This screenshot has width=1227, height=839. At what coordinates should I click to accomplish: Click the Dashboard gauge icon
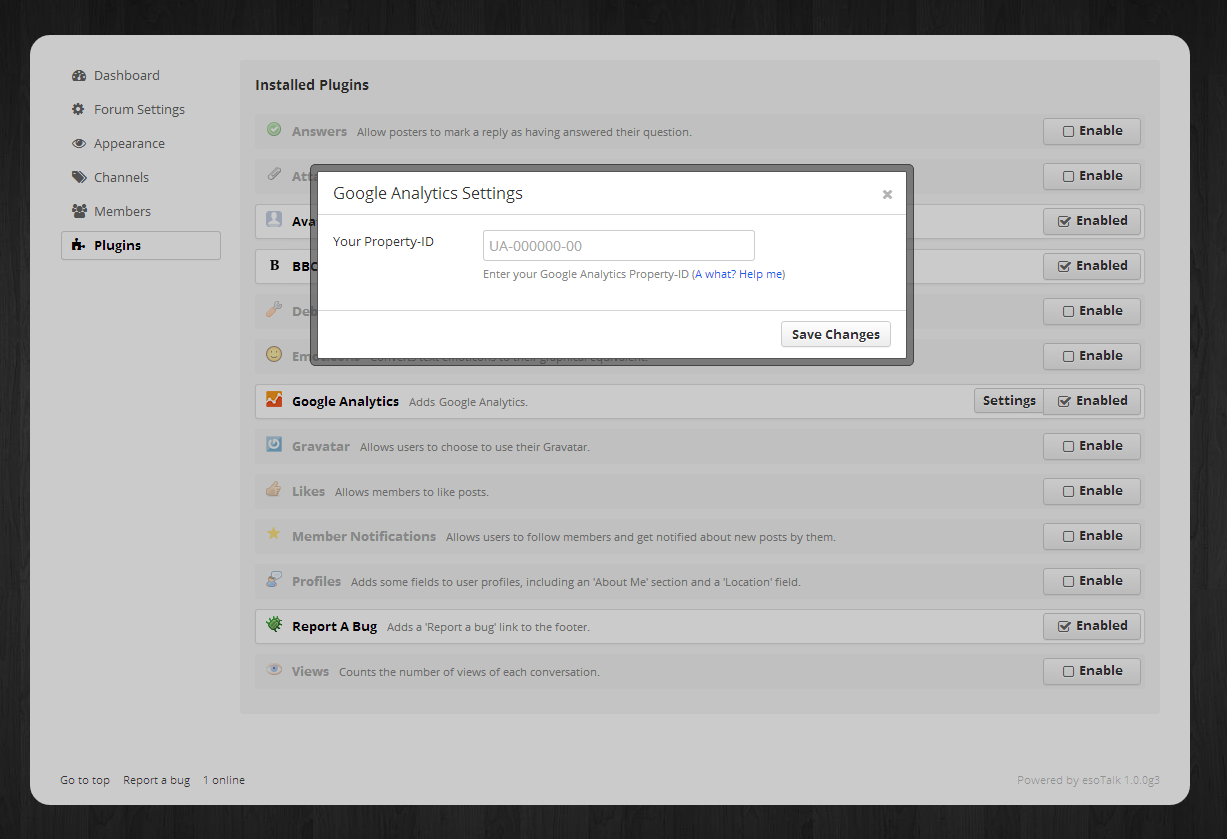(x=79, y=76)
